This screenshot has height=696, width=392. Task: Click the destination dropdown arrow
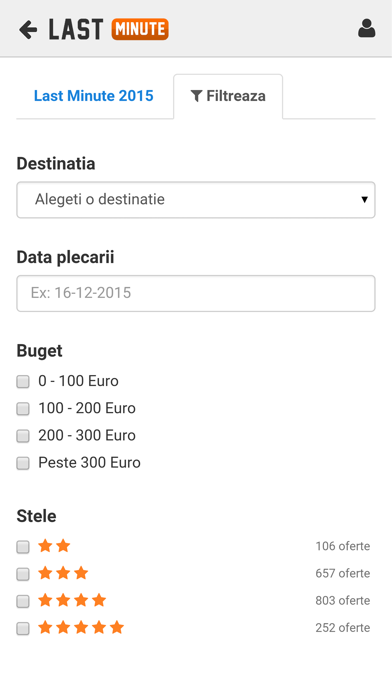point(364,199)
